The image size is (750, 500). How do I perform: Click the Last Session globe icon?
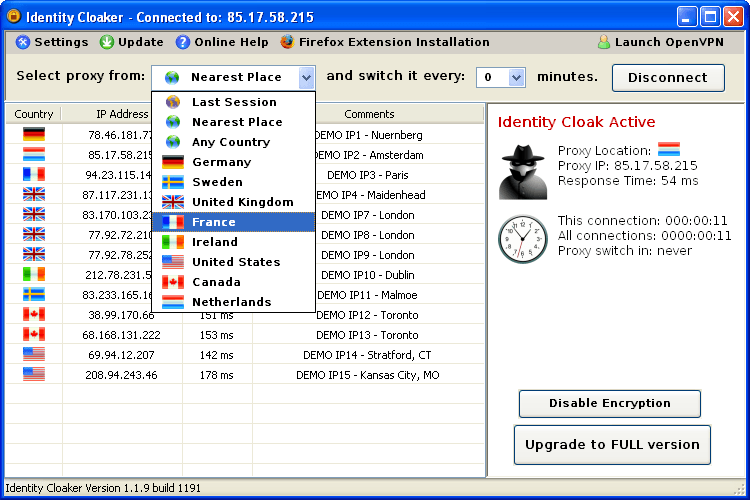[x=173, y=102]
